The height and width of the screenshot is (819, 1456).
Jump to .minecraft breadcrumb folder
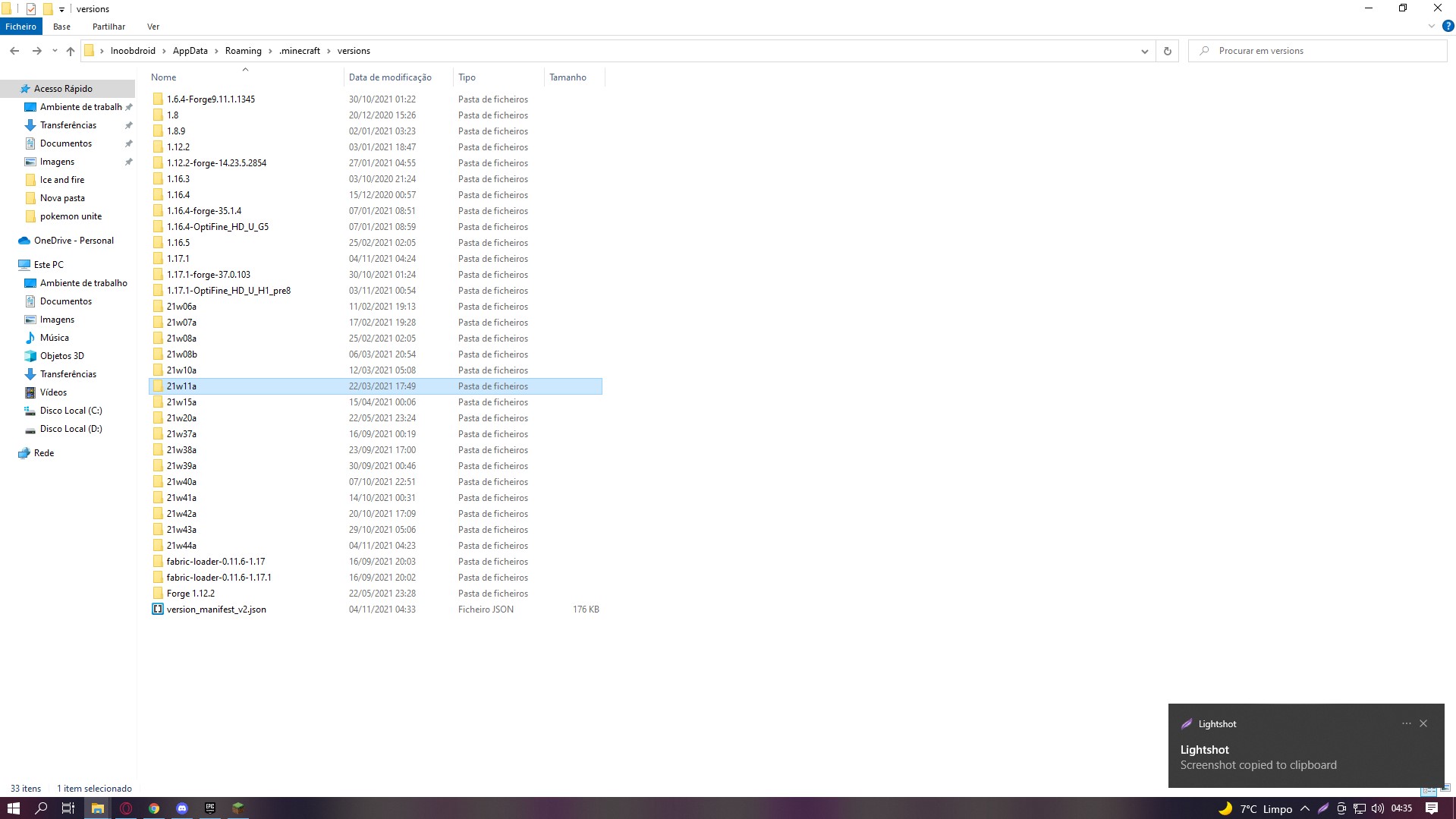[300, 51]
